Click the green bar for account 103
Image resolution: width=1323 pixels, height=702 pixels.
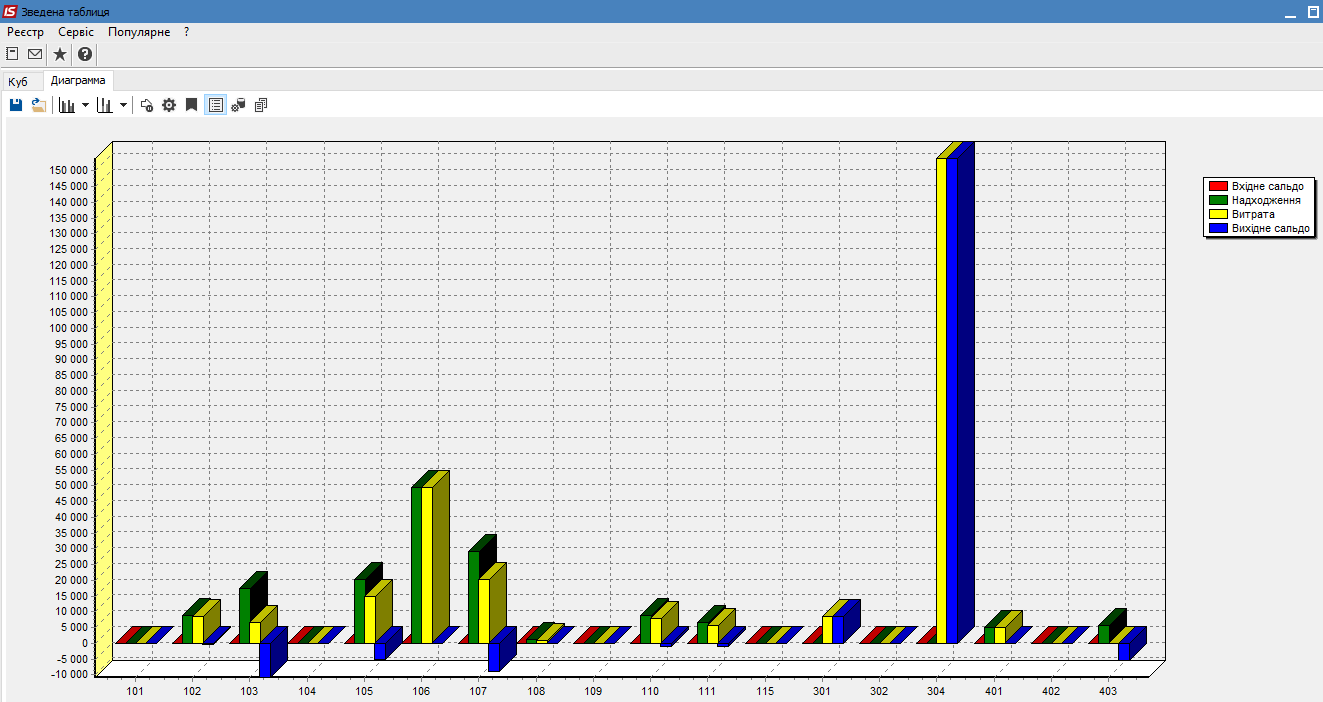pos(244,615)
